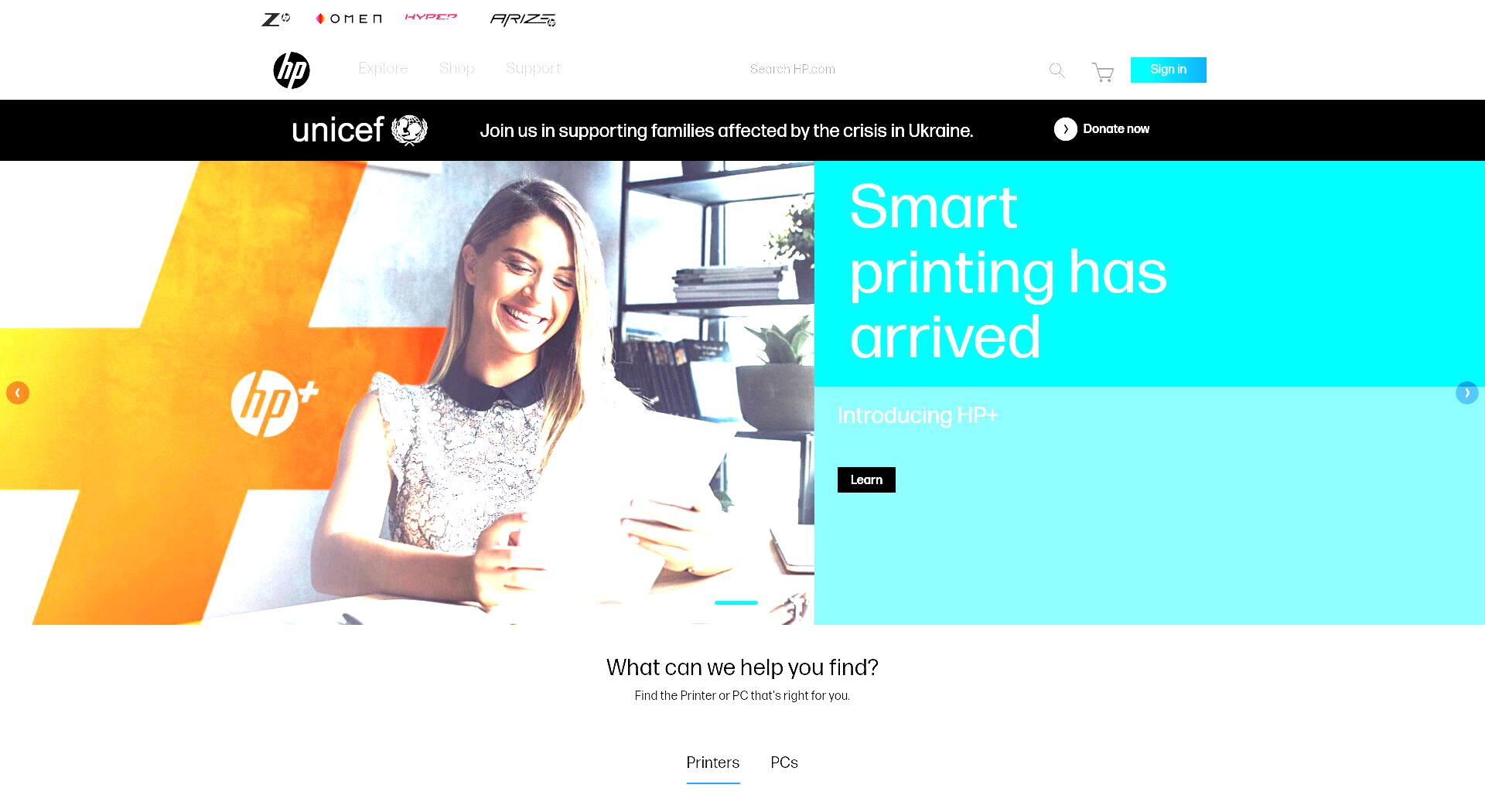This screenshot has height=812, width=1485.
Task: Click the HP logo
Action: pos(292,70)
